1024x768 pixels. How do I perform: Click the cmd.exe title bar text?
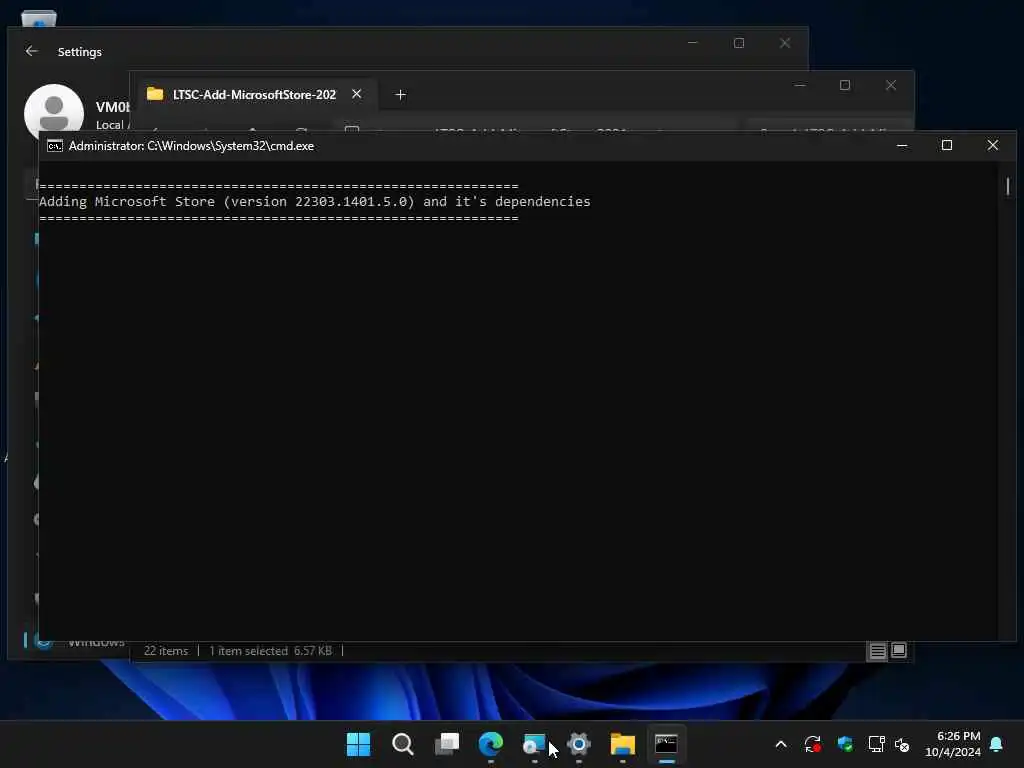(191, 146)
